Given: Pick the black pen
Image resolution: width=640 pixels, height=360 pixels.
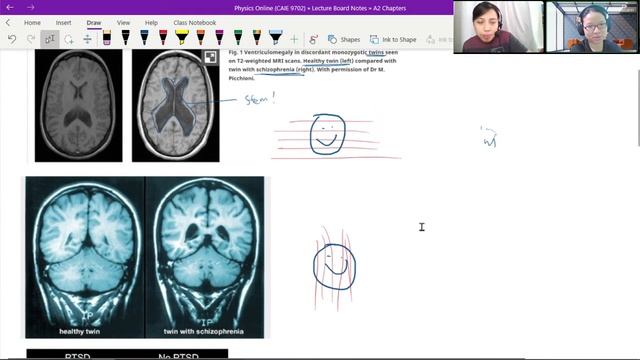Looking at the screenshot, I should [x=125, y=38].
